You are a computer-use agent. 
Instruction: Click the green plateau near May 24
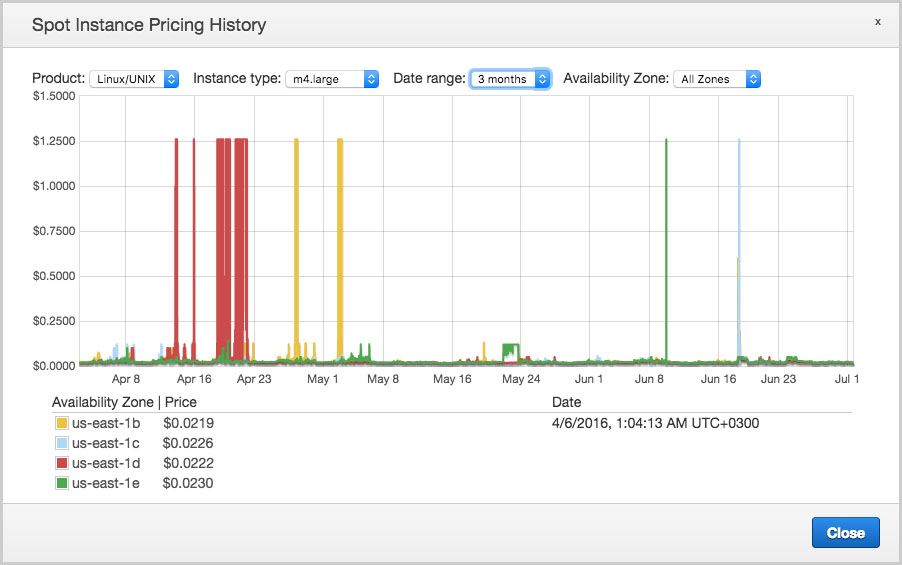pos(511,349)
